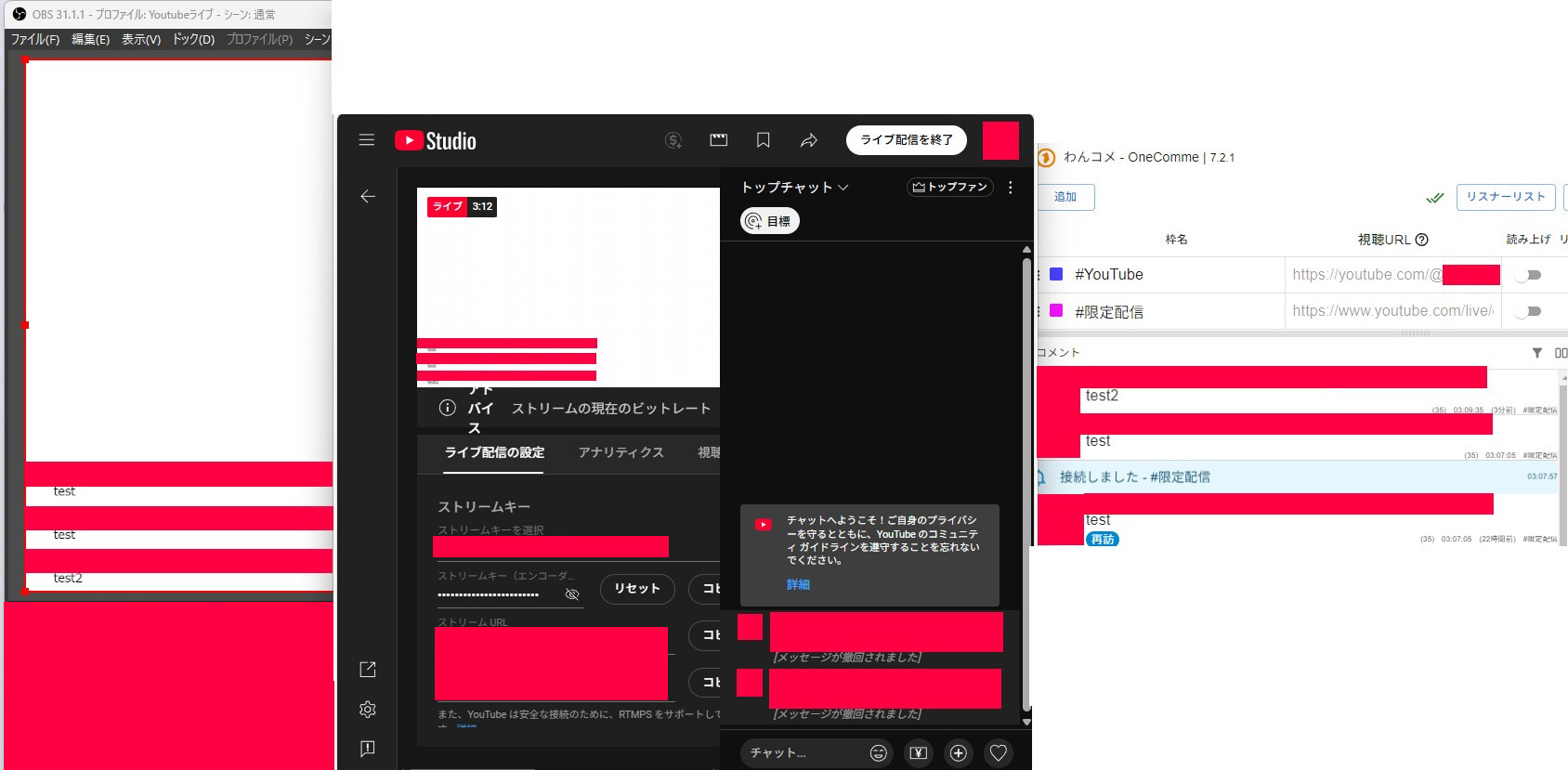1568x770 pixels.
Task: Click the green double-check icon in OneComme
Action: (1435, 197)
